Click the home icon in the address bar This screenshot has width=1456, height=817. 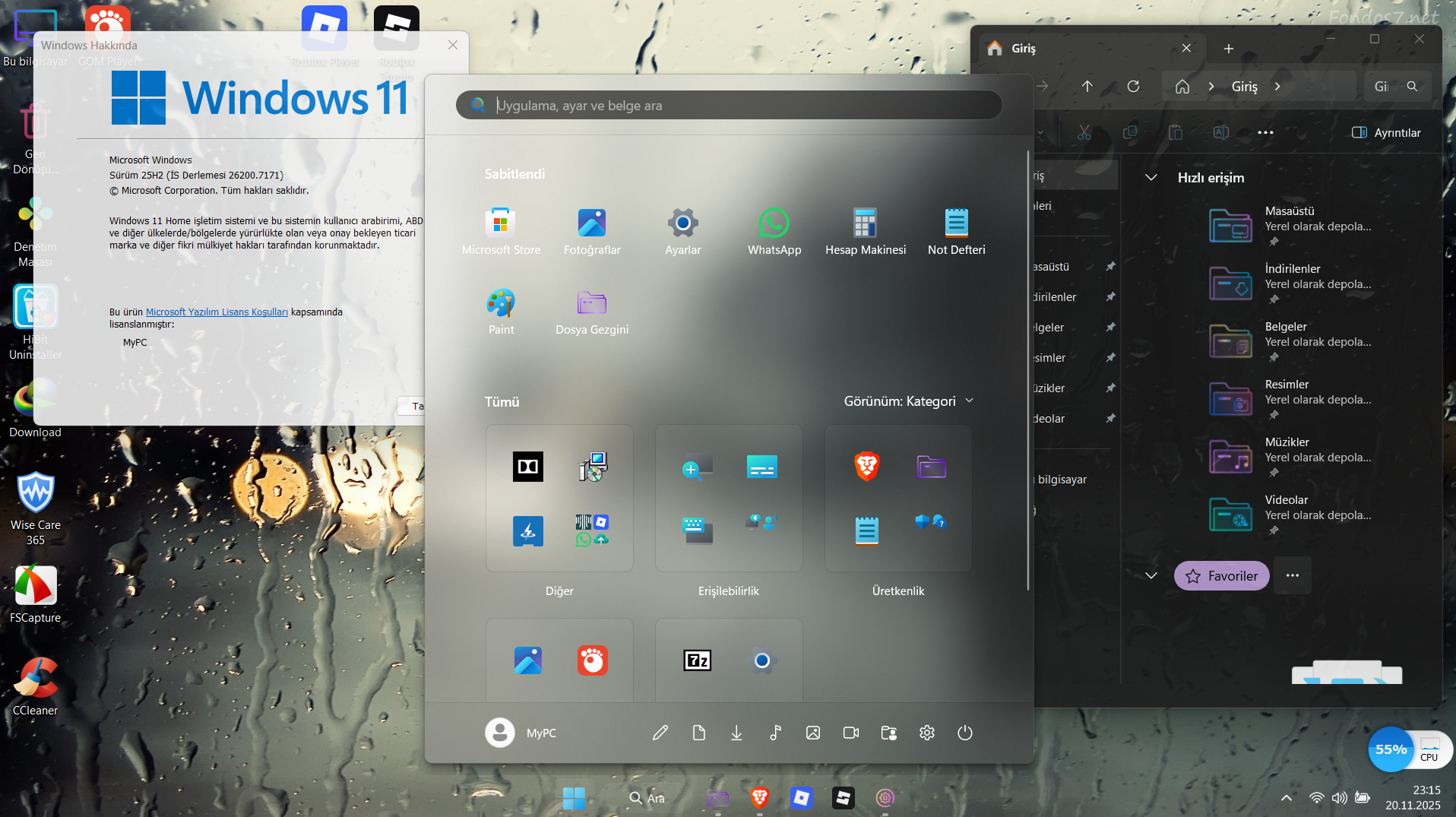pyautogui.click(x=1182, y=87)
